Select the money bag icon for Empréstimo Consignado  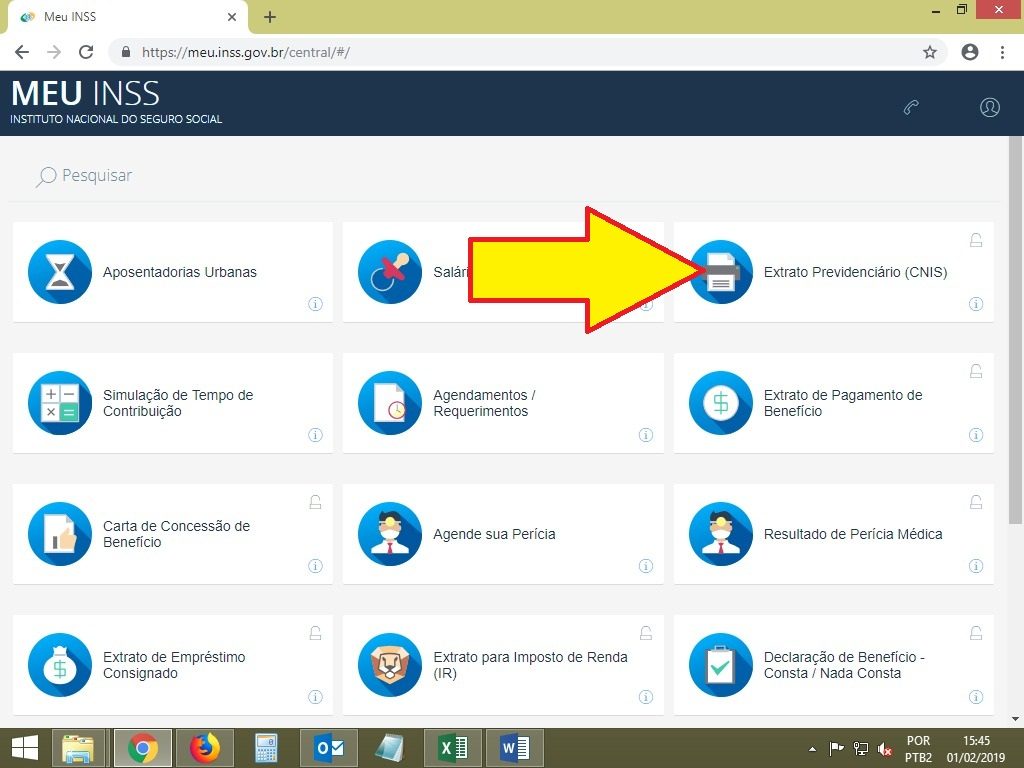[60, 665]
